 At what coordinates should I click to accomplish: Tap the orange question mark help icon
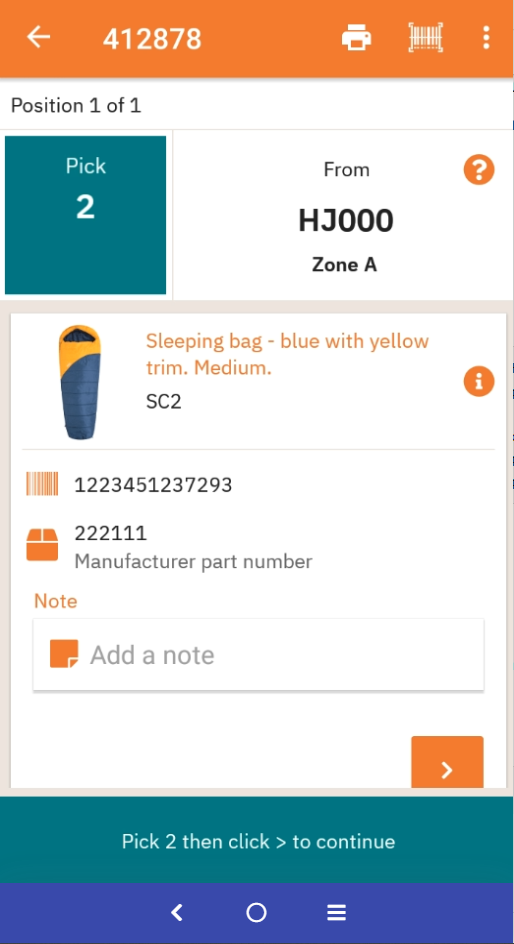pos(479,170)
